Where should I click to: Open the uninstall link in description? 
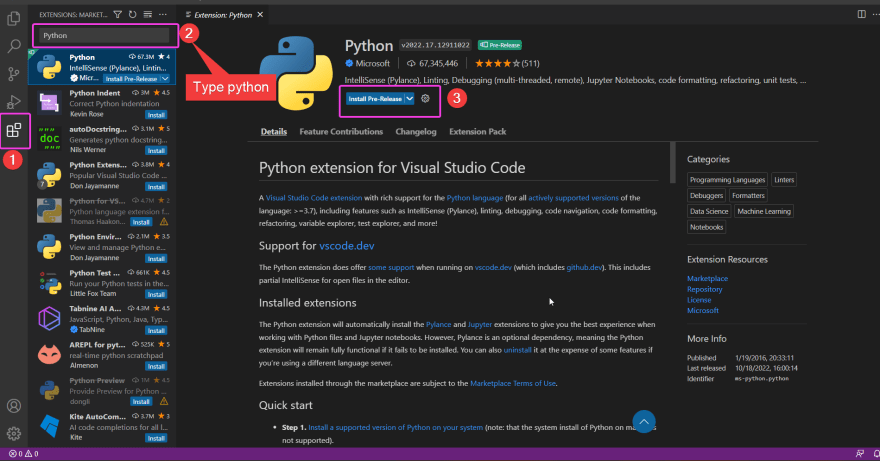(517, 350)
